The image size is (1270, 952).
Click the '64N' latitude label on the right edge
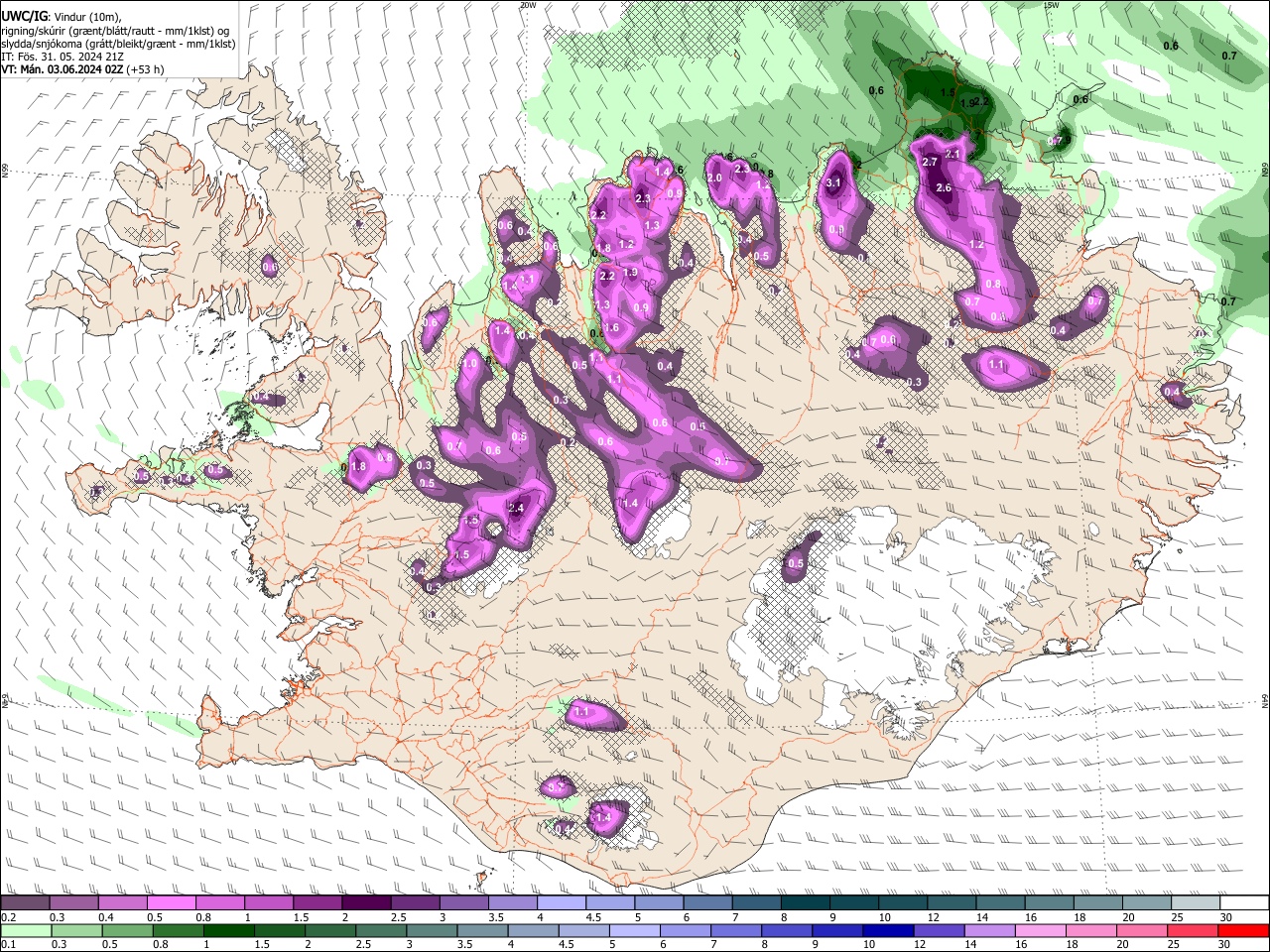[1265, 699]
